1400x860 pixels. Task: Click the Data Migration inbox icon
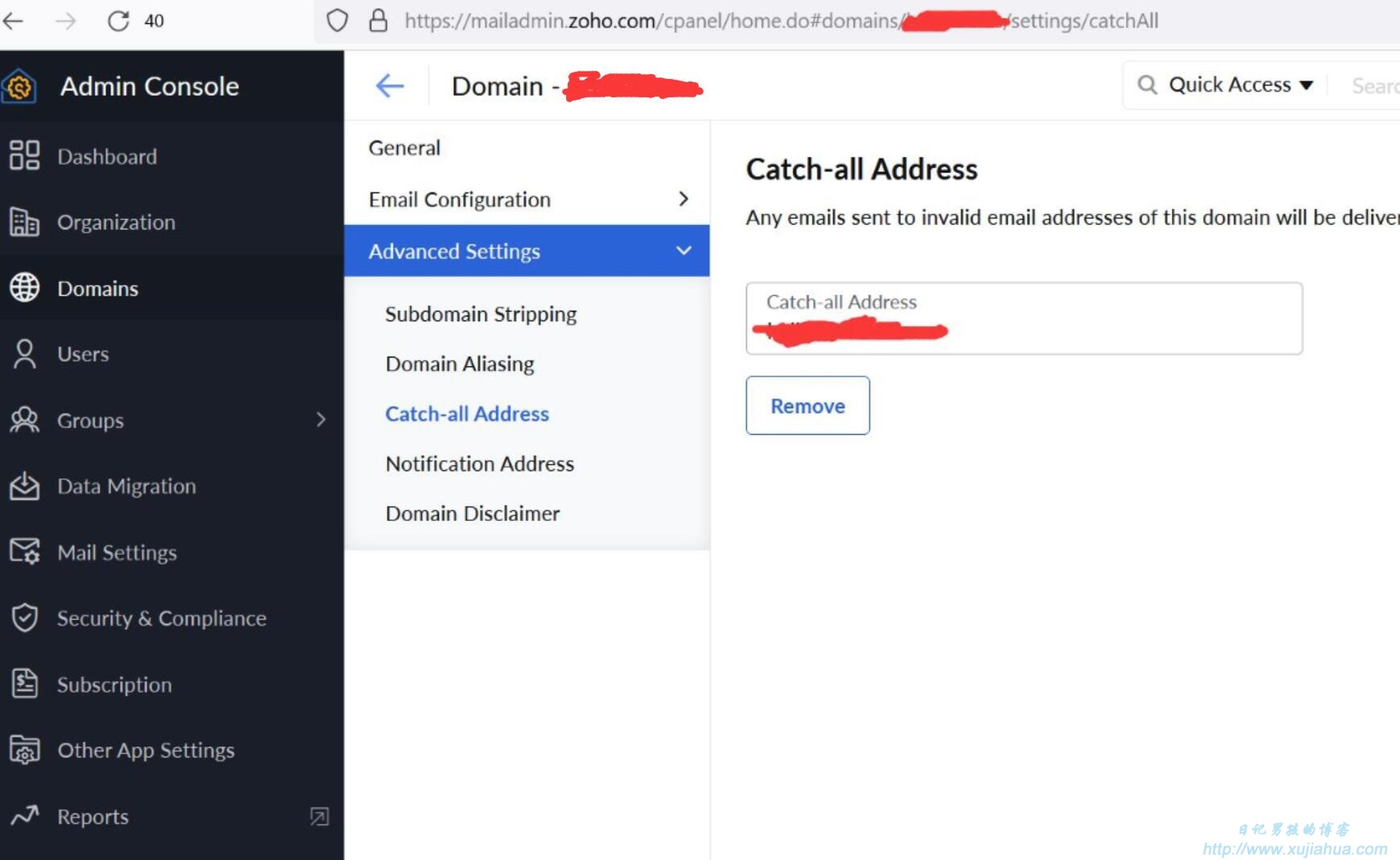(x=24, y=486)
